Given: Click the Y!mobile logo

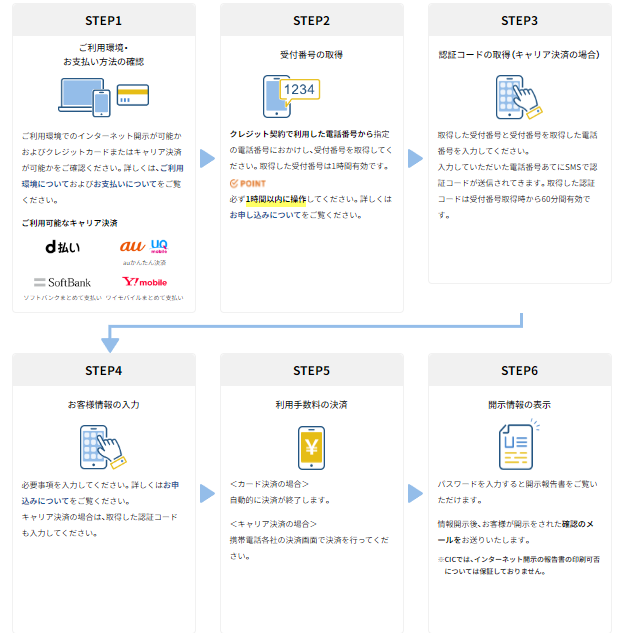Looking at the screenshot, I should [145, 282].
